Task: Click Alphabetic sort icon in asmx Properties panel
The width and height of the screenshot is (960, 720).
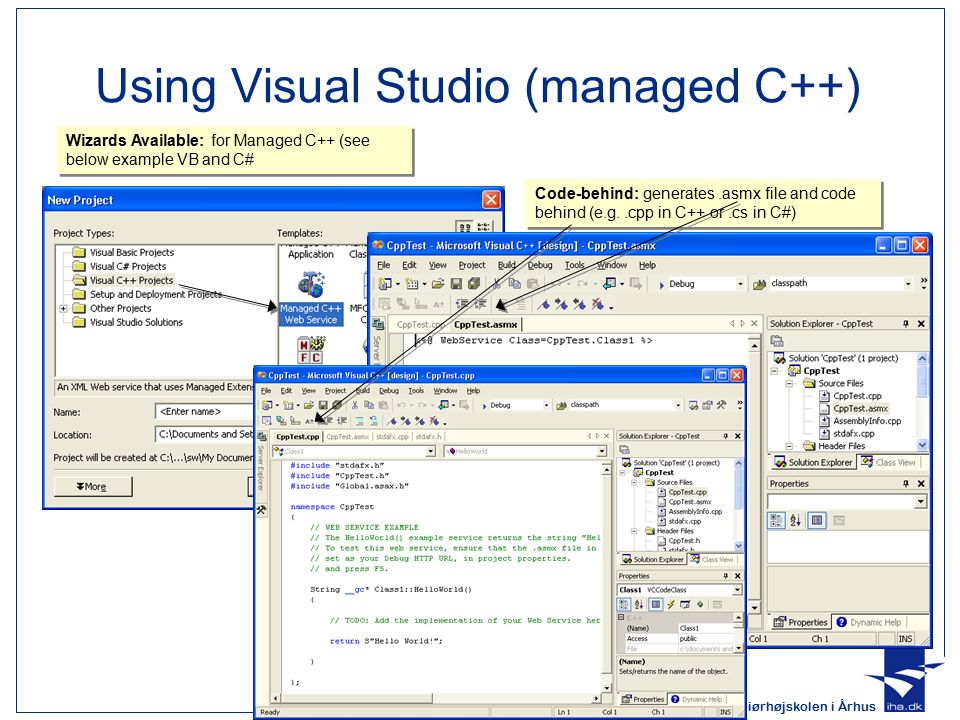Action: [x=795, y=520]
